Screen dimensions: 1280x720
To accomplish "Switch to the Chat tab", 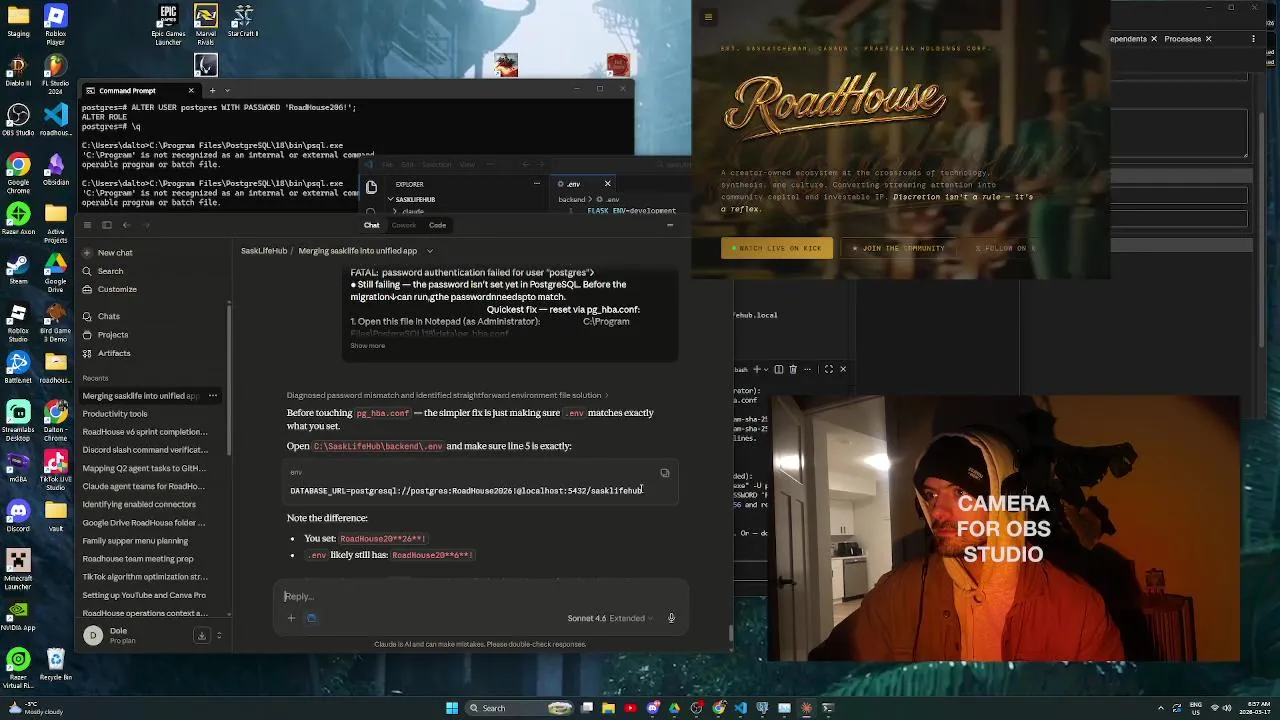I will 371,225.
